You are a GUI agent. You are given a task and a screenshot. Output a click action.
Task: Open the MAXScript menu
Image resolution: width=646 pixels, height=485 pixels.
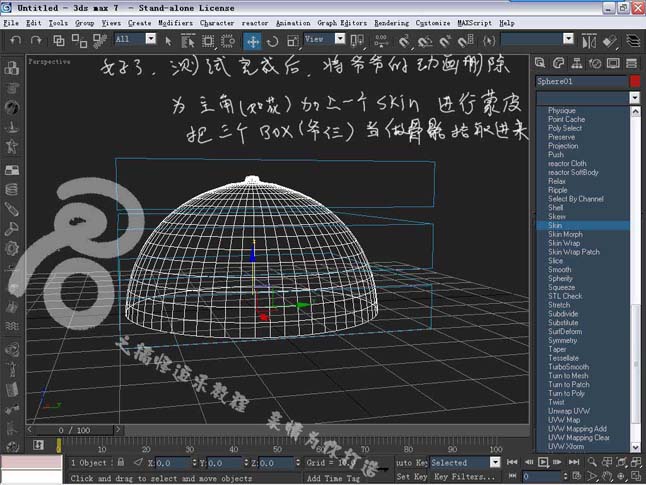(474, 23)
